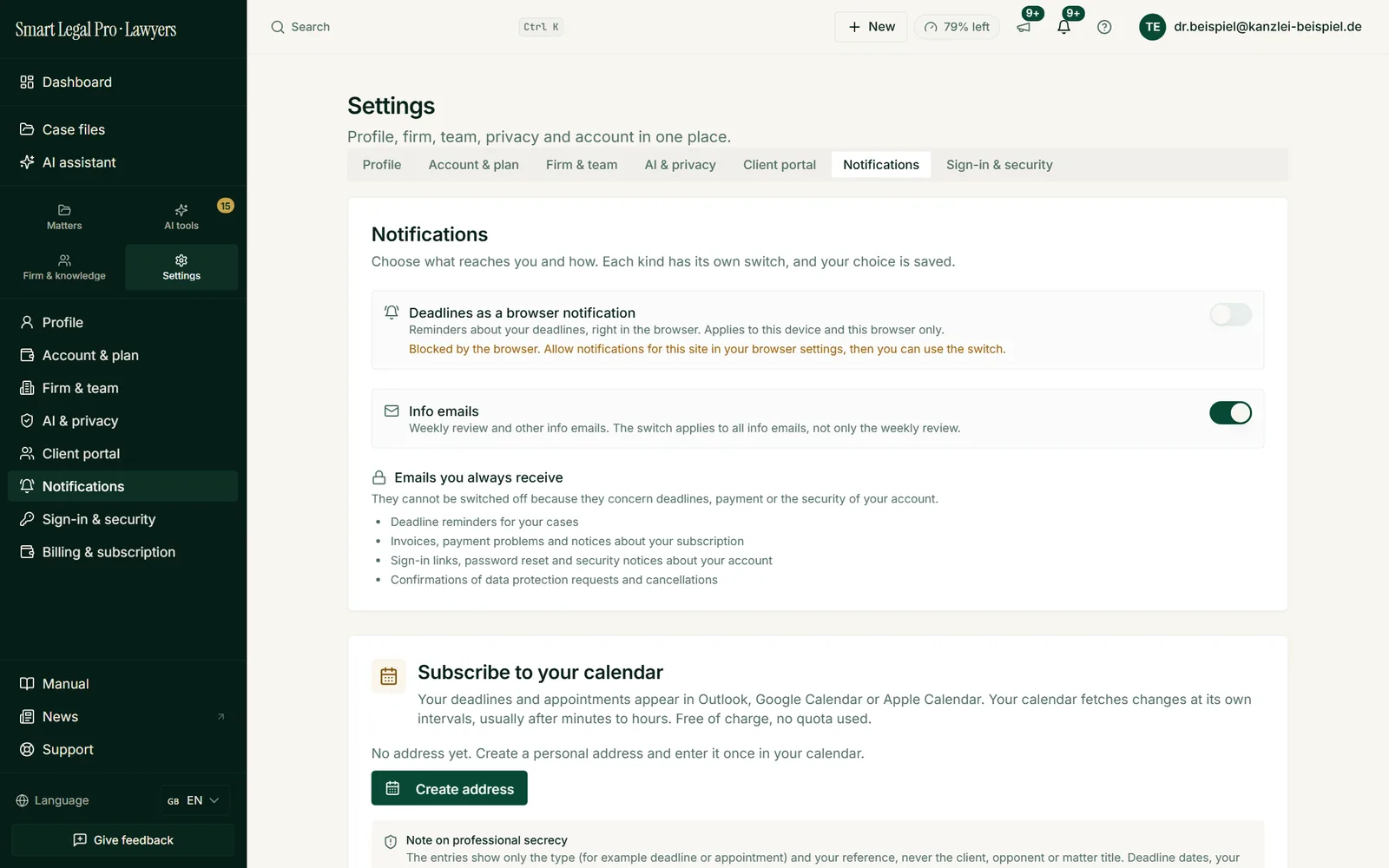Image resolution: width=1389 pixels, height=868 pixels.
Task: Open Sign-in & security in sidebar
Action: point(123,519)
